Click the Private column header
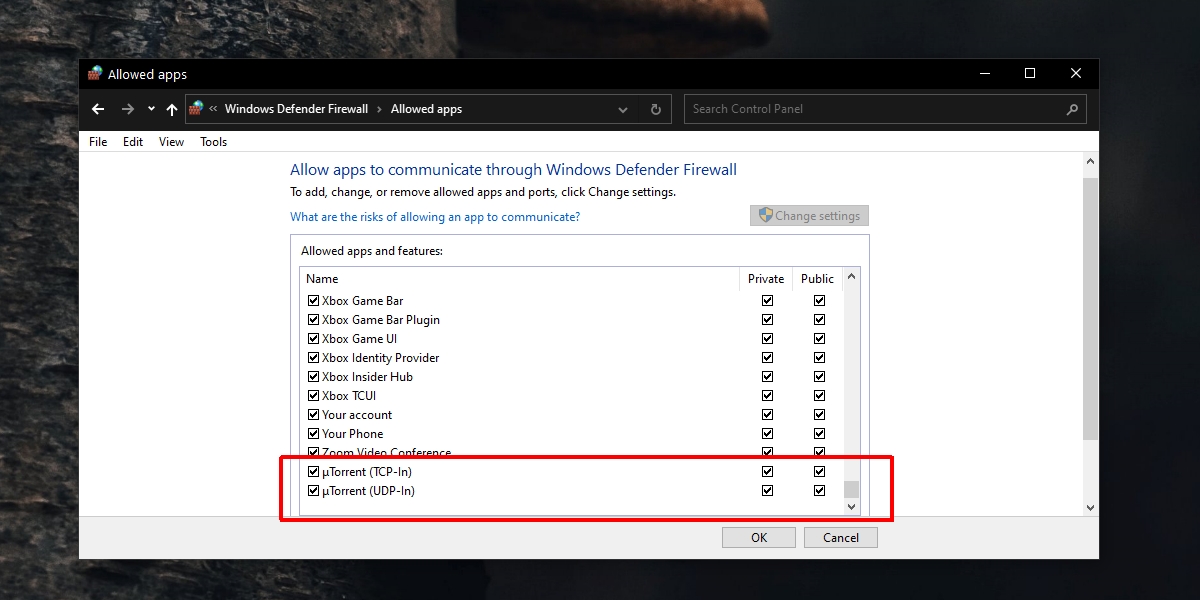 click(x=766, y=279)
